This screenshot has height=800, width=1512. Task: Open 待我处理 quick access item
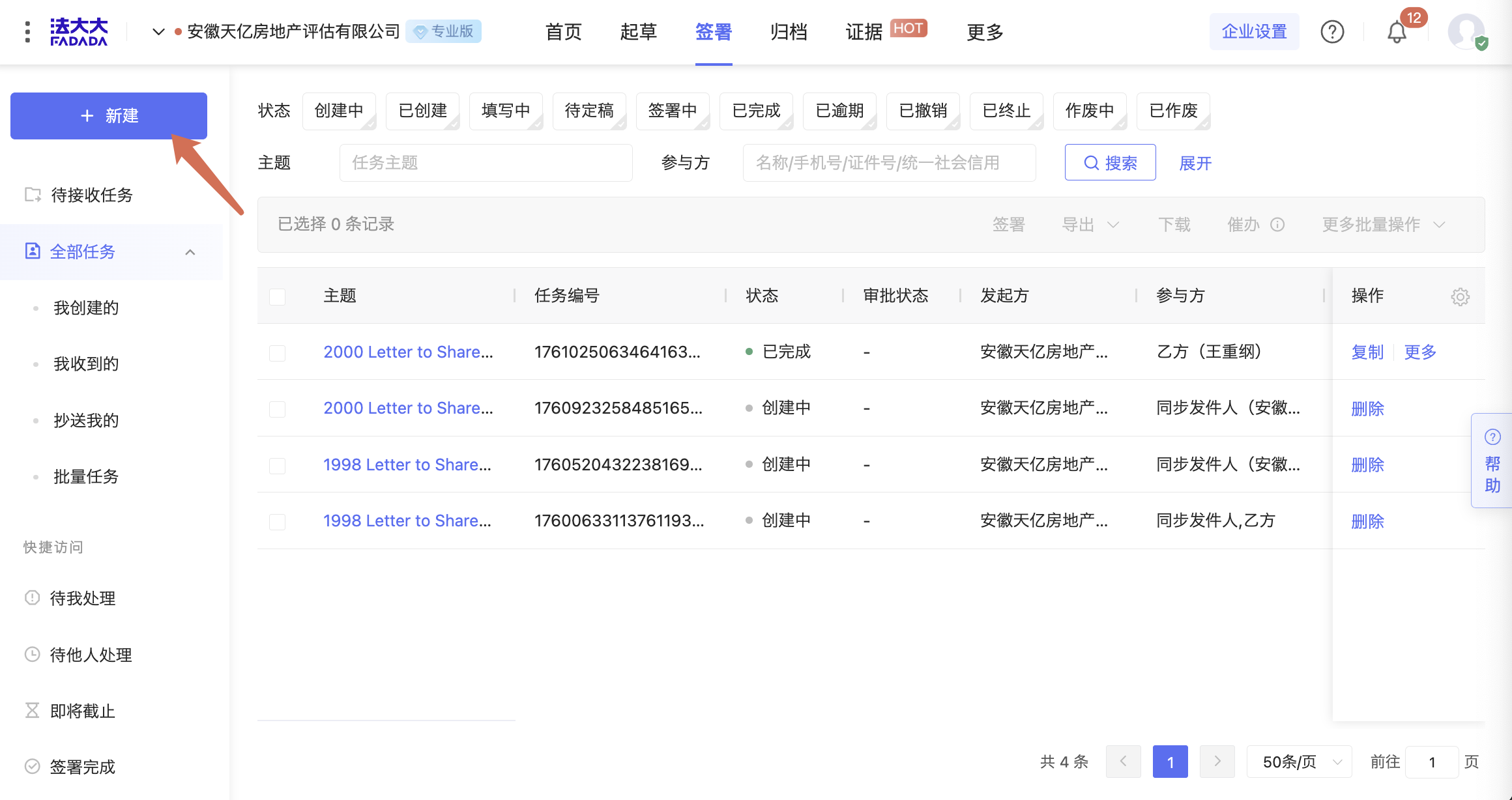[82, 598]
